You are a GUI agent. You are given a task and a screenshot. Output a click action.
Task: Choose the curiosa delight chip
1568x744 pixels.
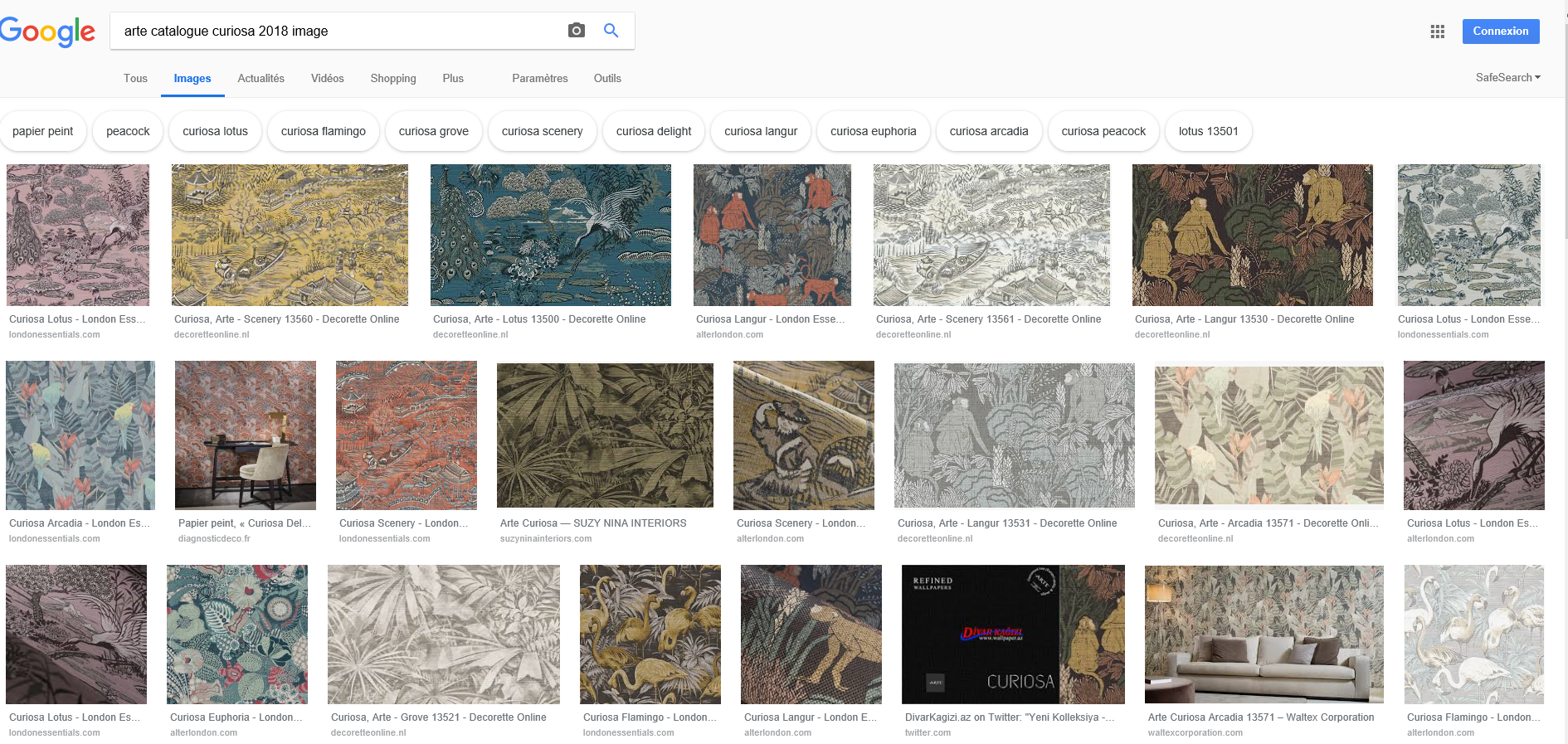[654, 131]
